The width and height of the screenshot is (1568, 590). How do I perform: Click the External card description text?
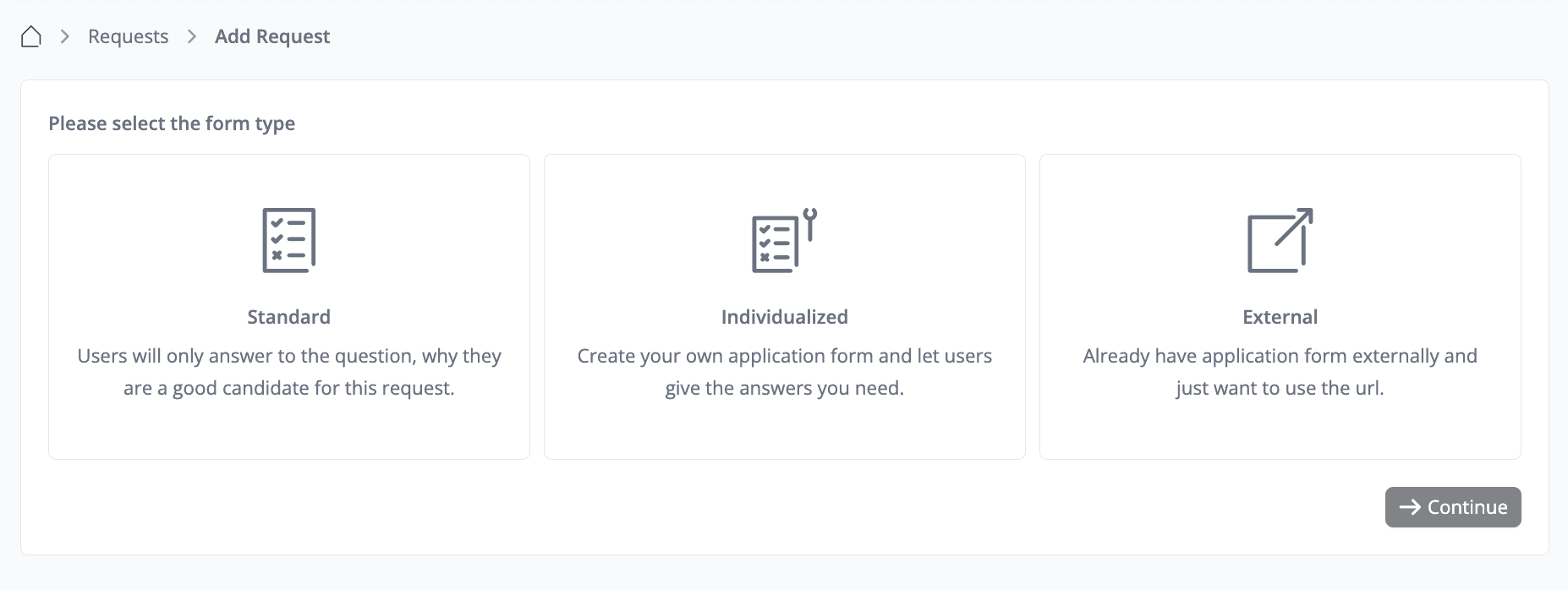[1280, 372]
